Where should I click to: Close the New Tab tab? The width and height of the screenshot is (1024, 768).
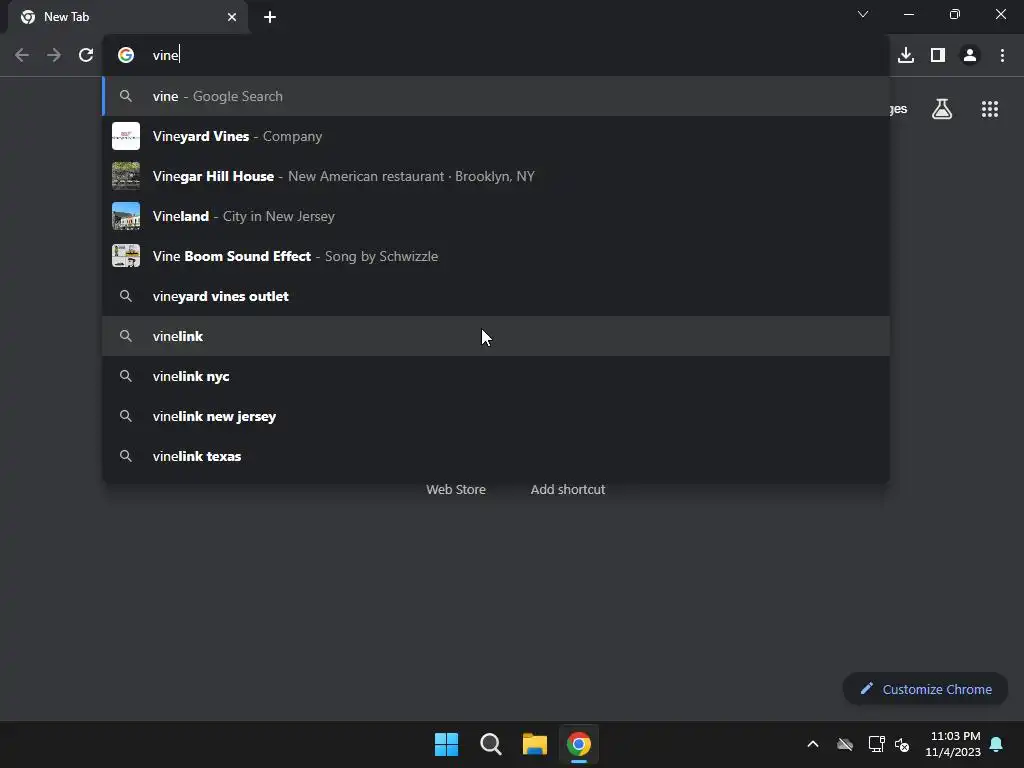click(232, 17)
